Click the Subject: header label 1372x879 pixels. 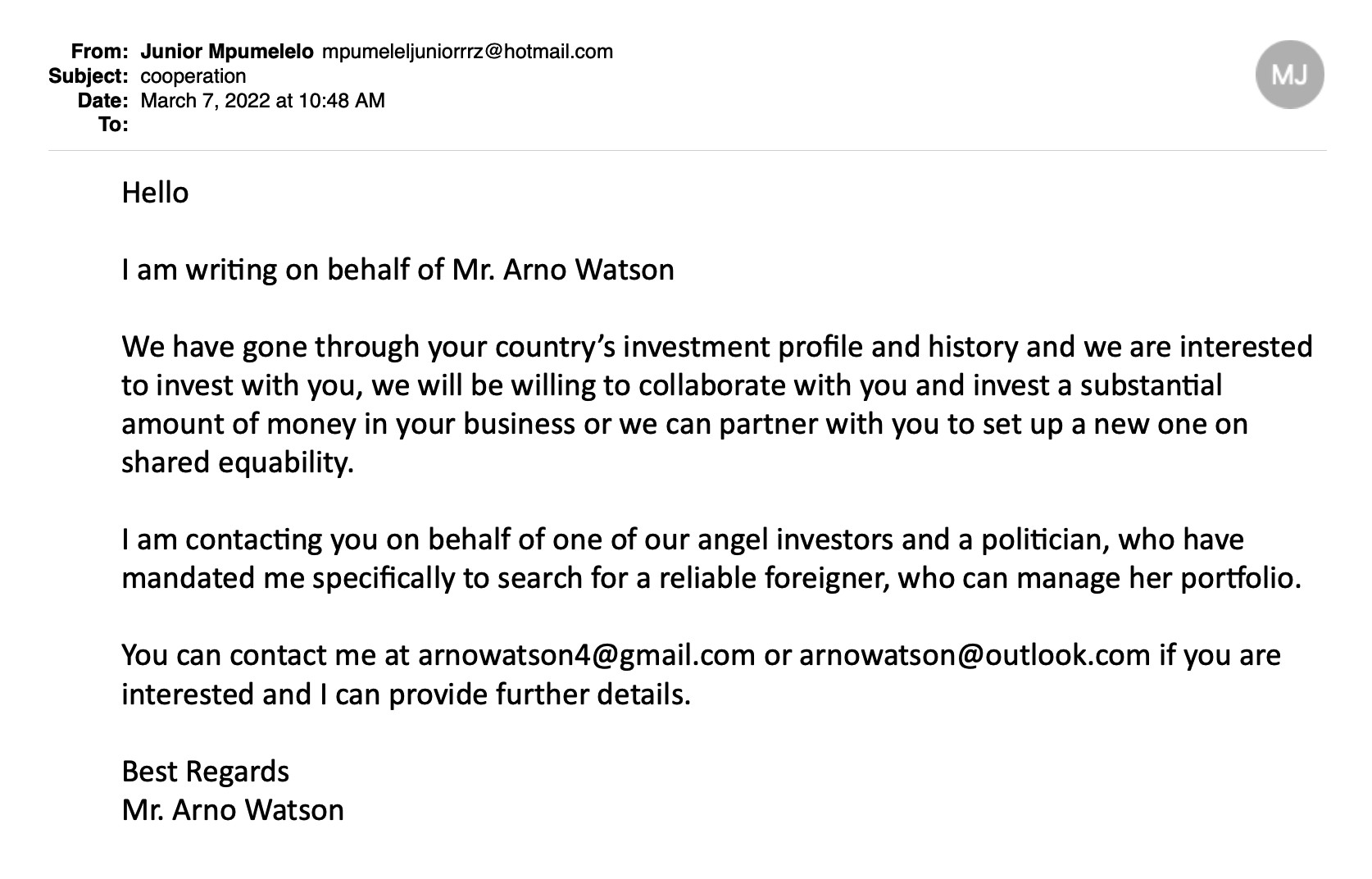[89, 76]
